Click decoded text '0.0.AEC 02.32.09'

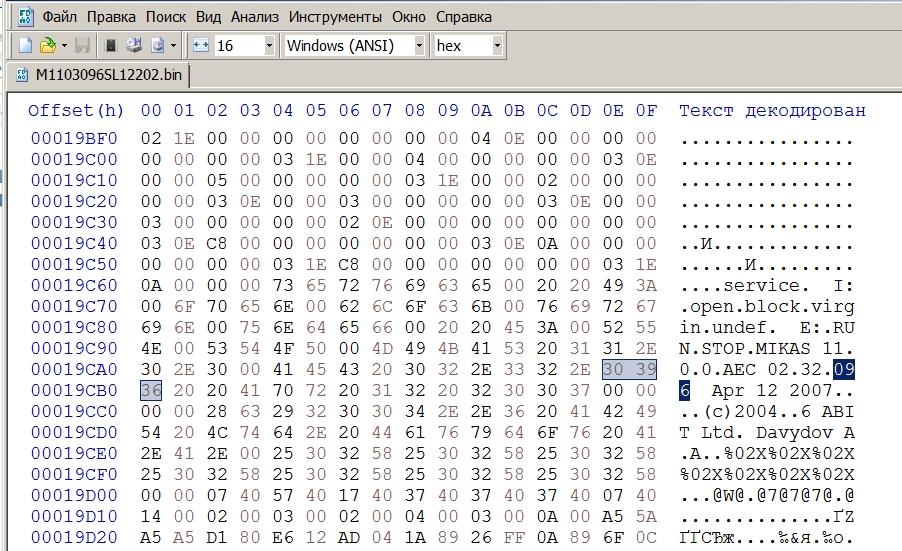(x=767, y=369)
